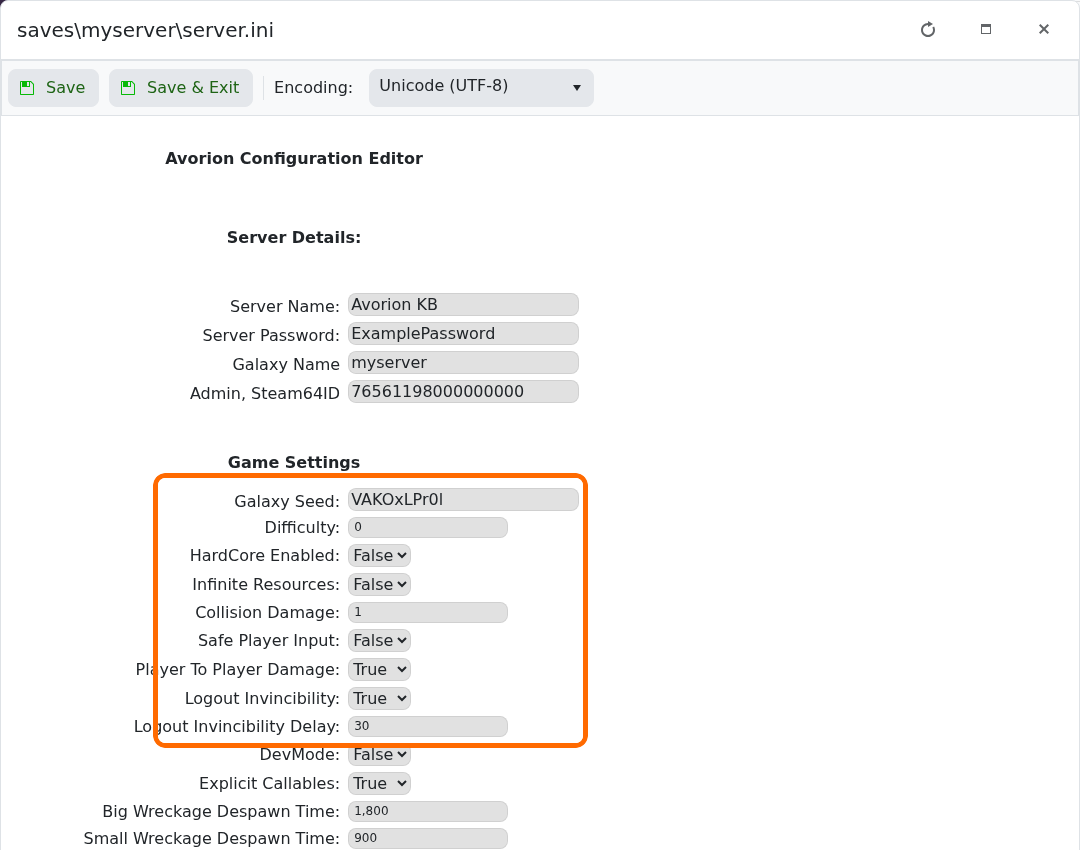Open the Explicit Callables dropdown
This screenshot has width=1080, height=850.
[379, 783]
